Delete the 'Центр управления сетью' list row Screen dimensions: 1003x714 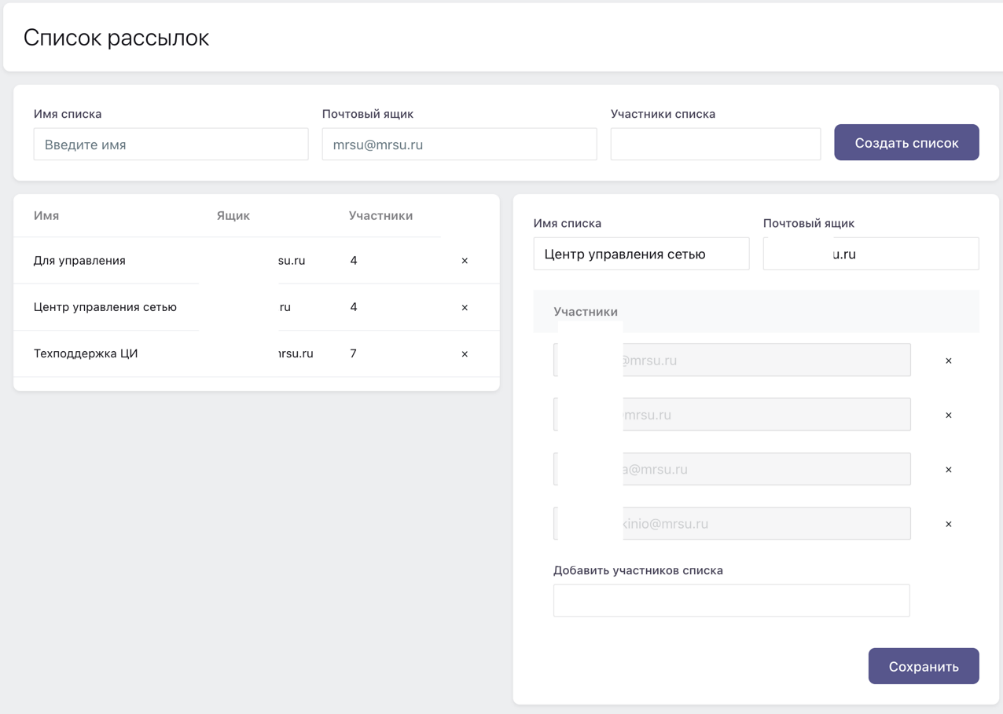point(464,307)
